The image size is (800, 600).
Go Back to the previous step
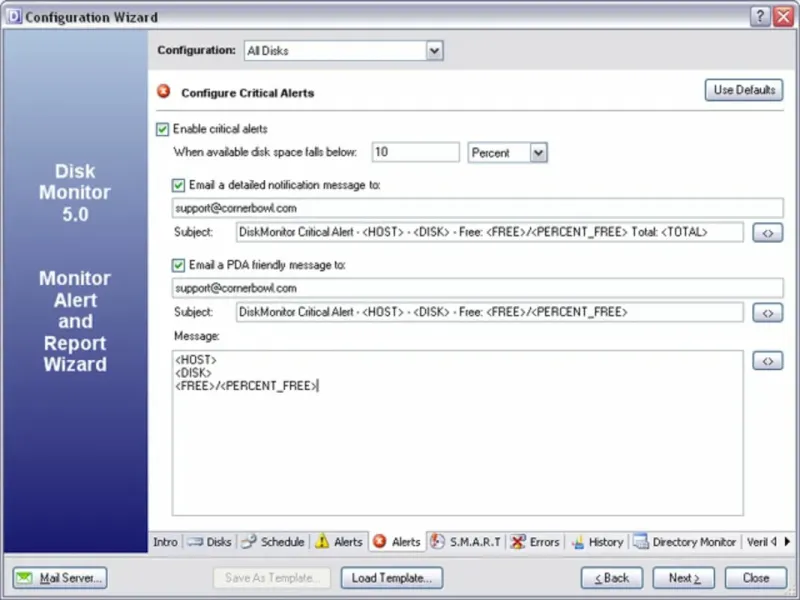click(612, 578)
